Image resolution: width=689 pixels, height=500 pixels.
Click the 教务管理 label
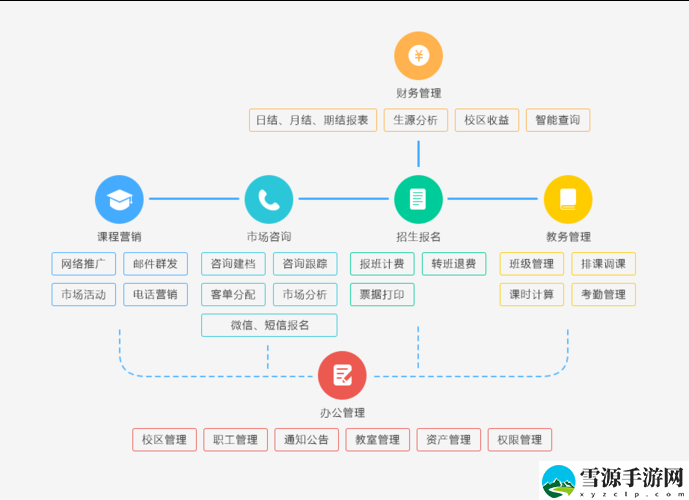(568, 237)
